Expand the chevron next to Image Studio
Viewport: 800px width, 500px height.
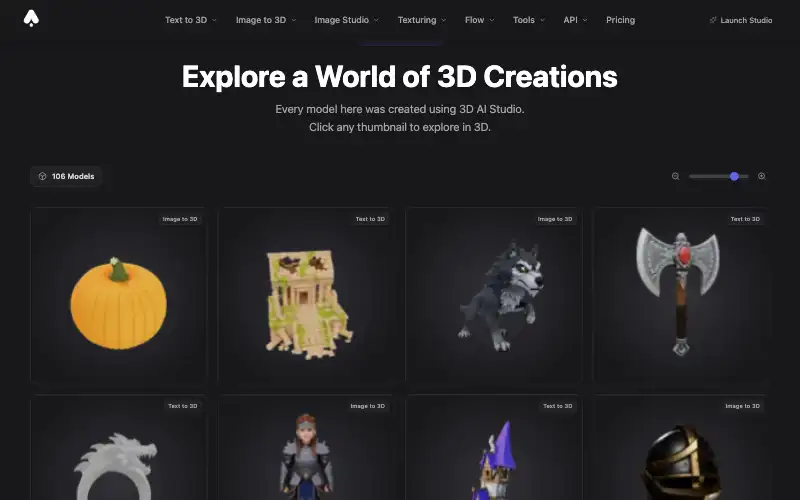click(x=377, y=20)
